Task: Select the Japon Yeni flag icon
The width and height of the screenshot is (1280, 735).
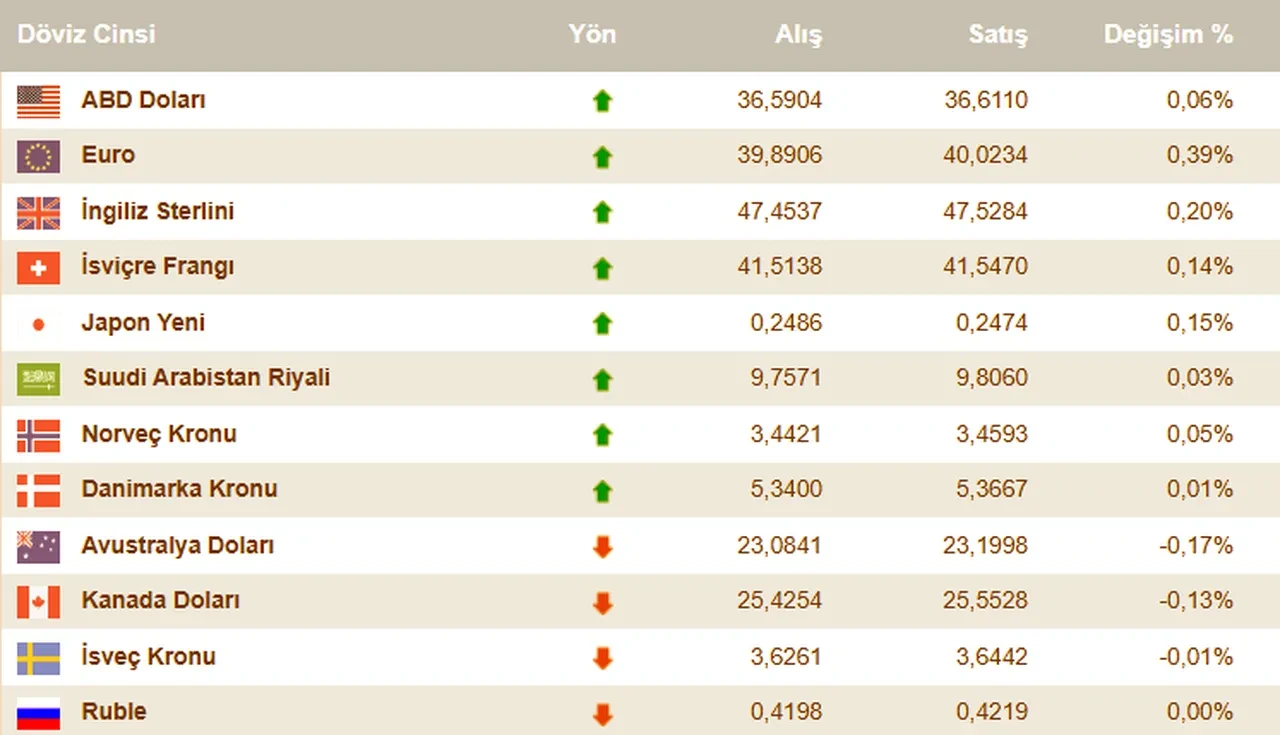Action: pos(38,323)
